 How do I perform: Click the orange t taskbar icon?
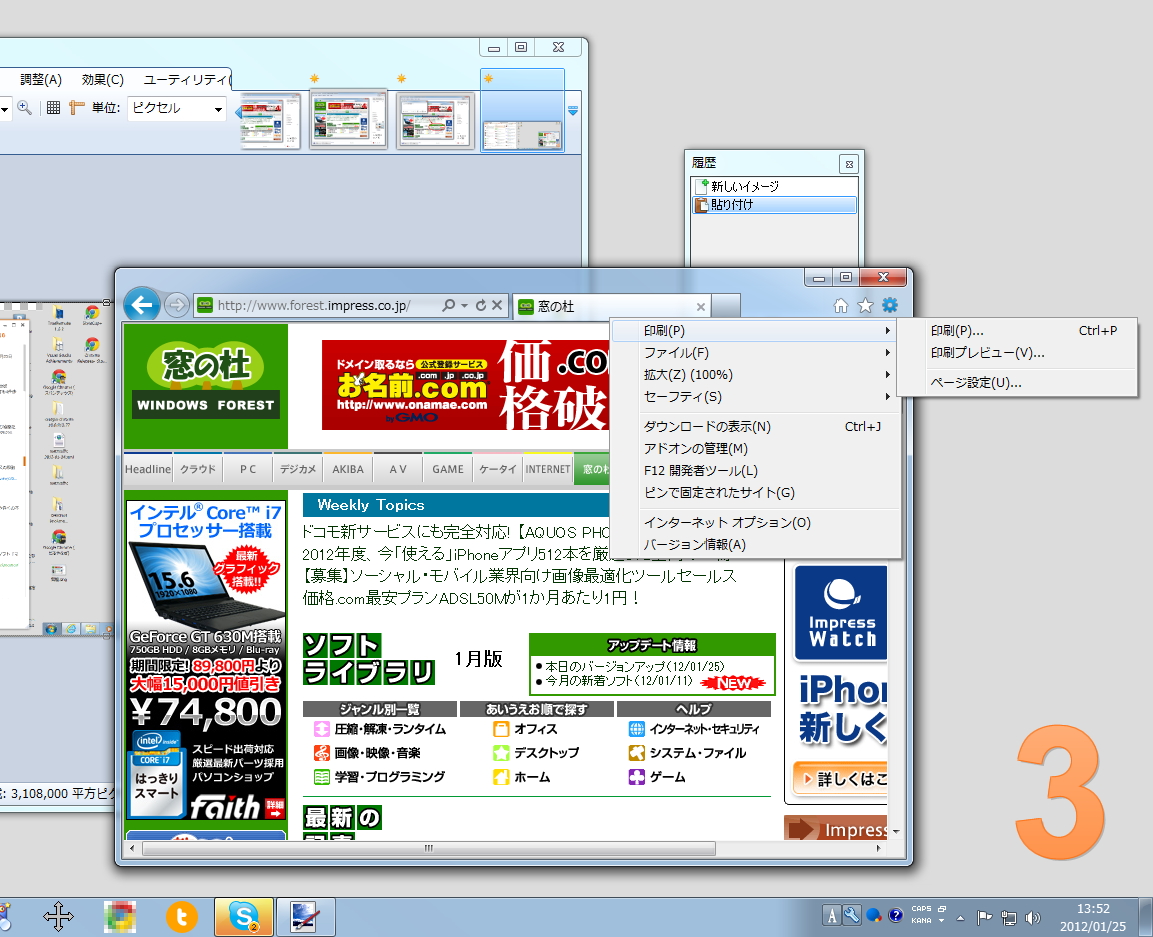pyautogui.click(x=182, y=917)
